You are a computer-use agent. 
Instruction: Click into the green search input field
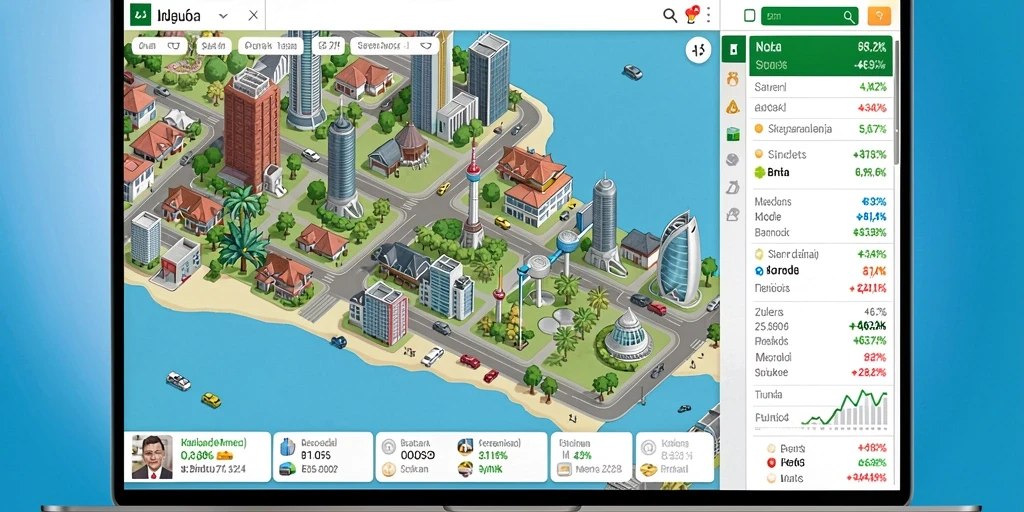tap(810, 16)
